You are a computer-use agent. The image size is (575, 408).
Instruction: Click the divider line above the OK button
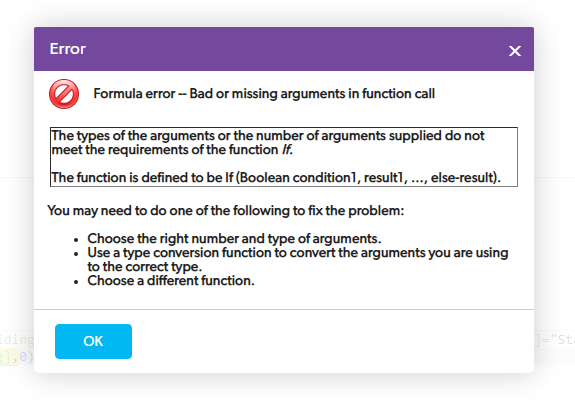tap(284, 309)
